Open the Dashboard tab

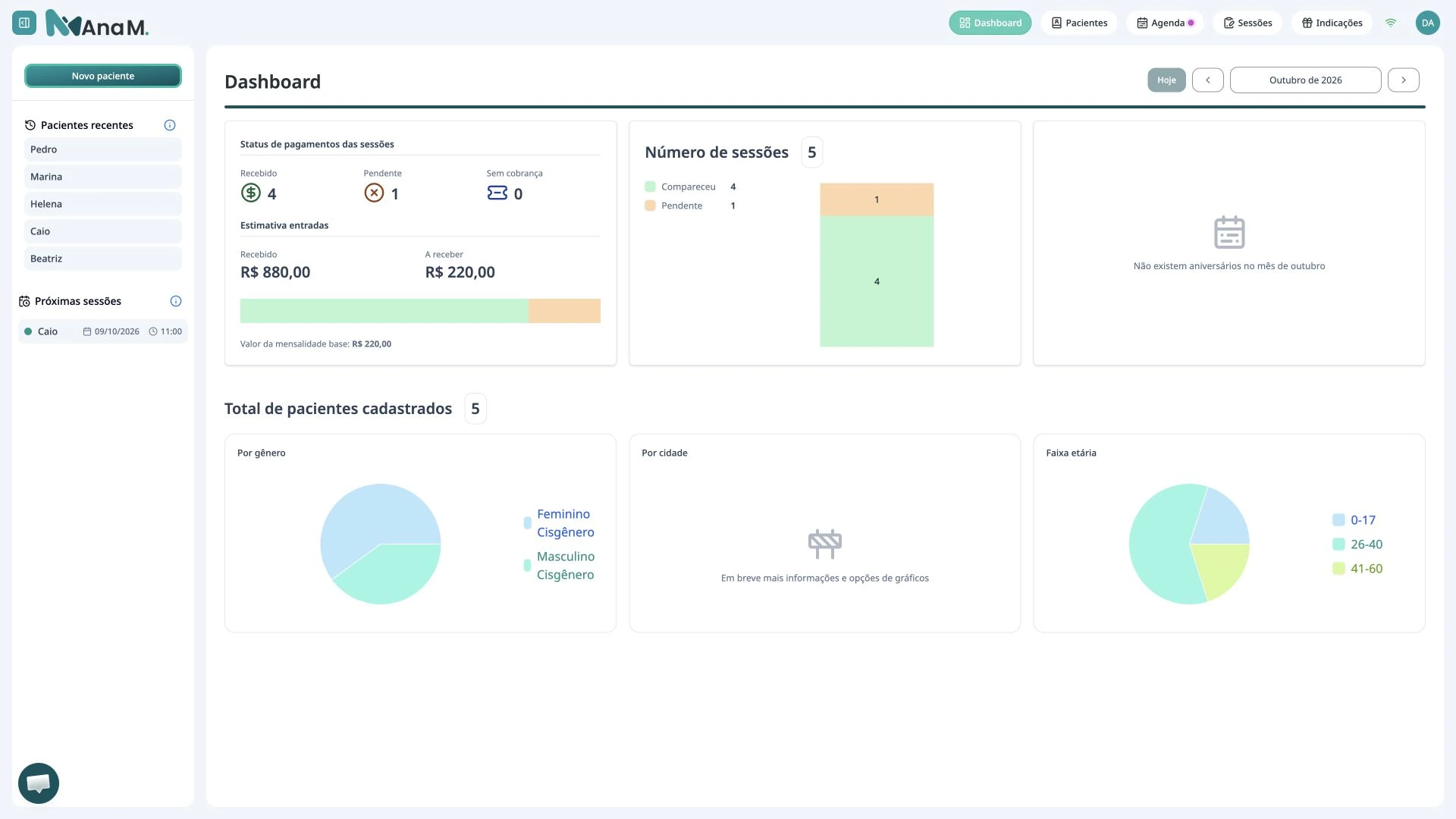coord(990,23)
